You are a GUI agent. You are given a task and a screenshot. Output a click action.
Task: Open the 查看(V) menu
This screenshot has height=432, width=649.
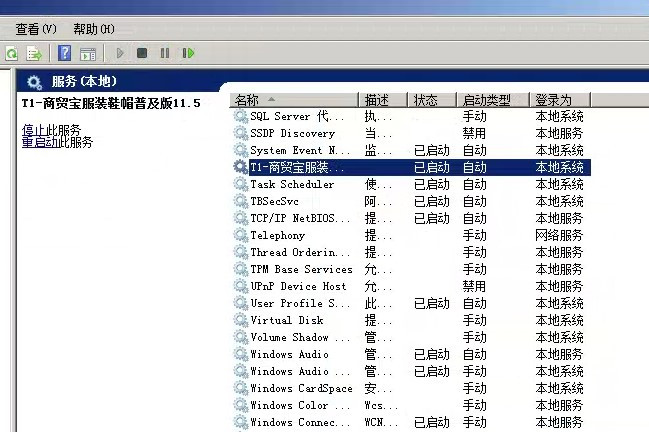click(36, 29)
